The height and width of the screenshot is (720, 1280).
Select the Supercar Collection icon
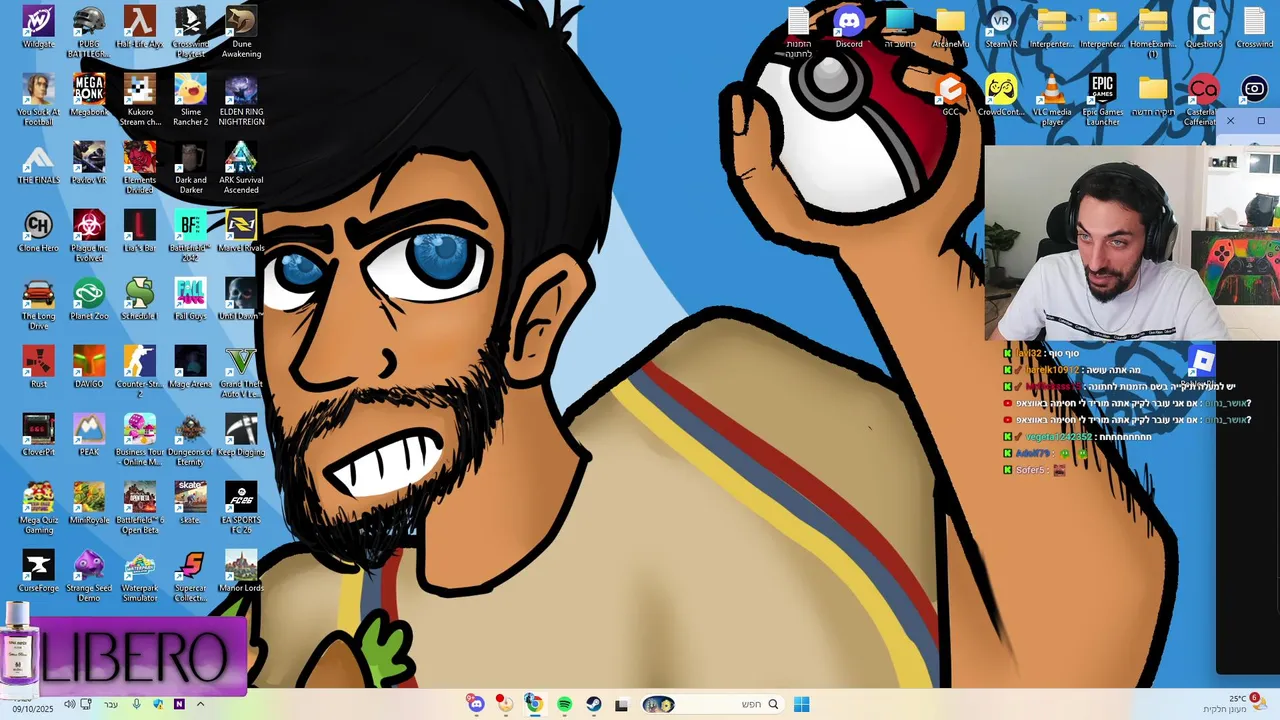pos(190,575)
